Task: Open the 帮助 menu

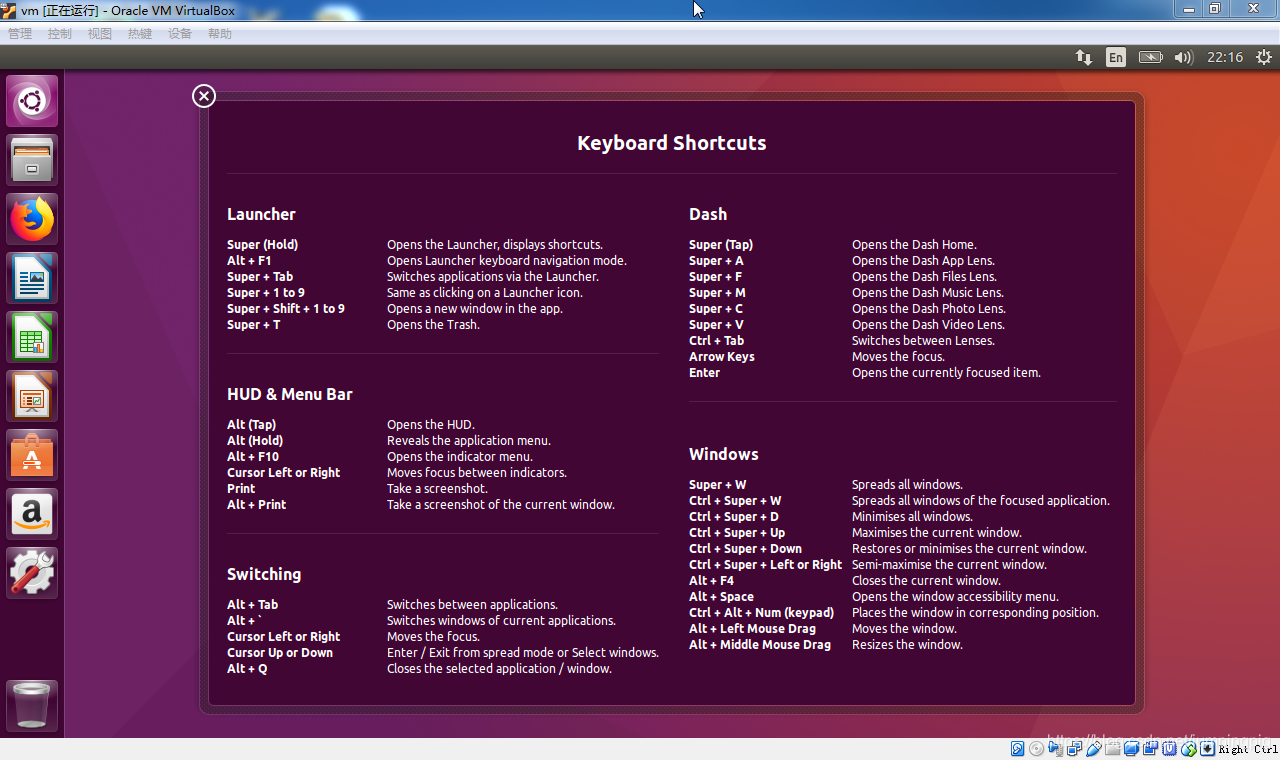Action: (x=220, y=33)
